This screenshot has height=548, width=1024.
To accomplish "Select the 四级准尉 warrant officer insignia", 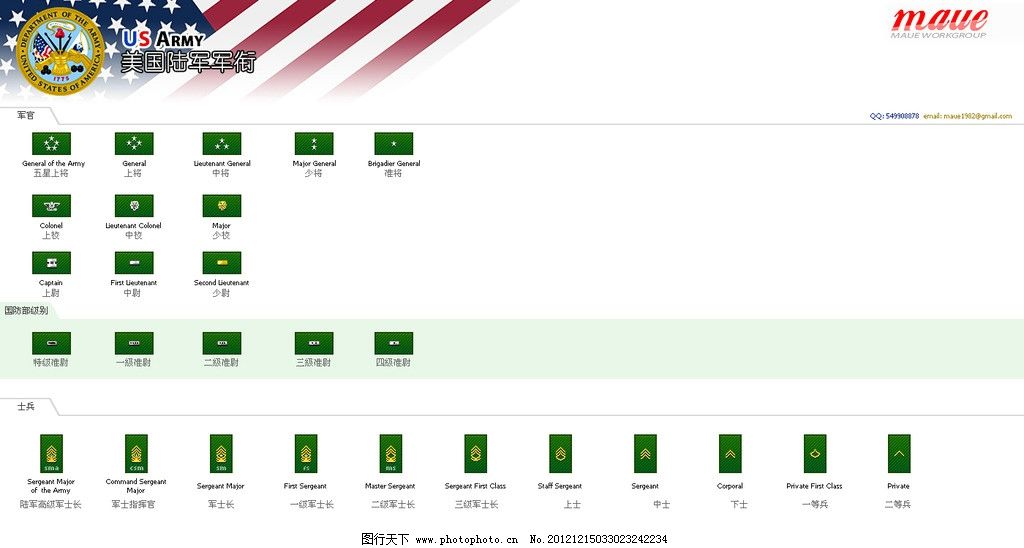I will 393,343.
